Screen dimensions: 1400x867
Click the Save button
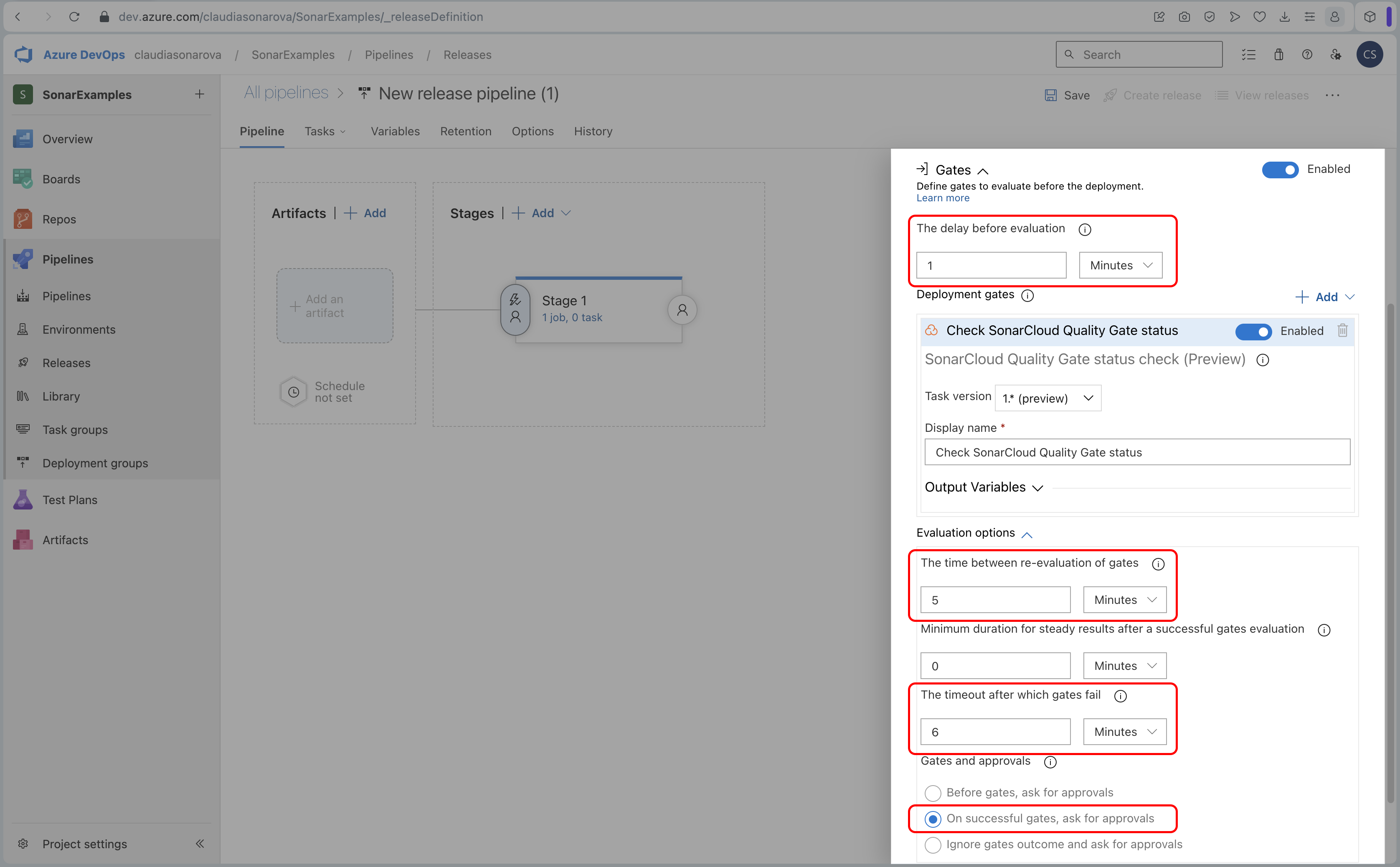click(1067, 95)
